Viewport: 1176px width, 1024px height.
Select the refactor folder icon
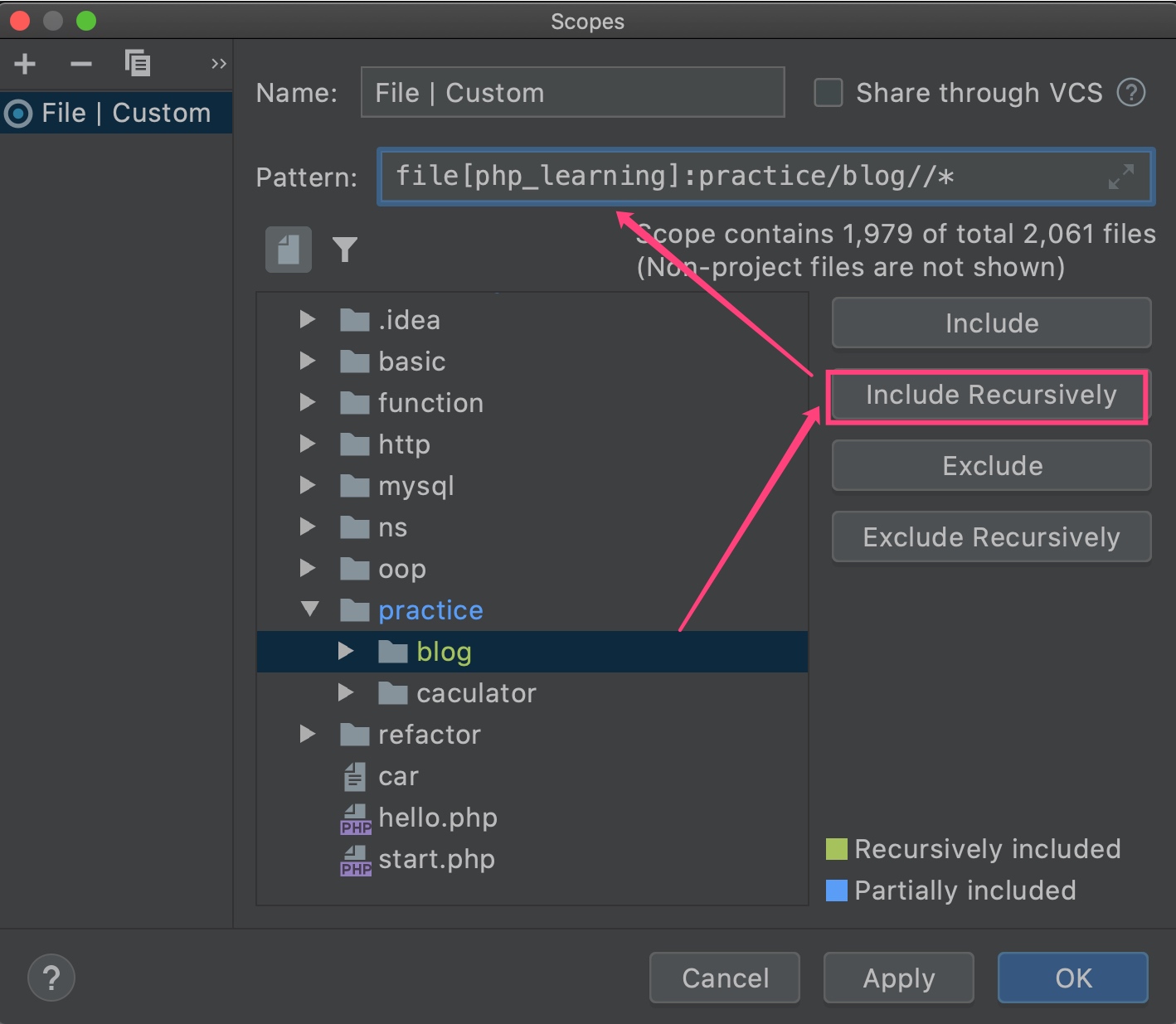point(355,735)
